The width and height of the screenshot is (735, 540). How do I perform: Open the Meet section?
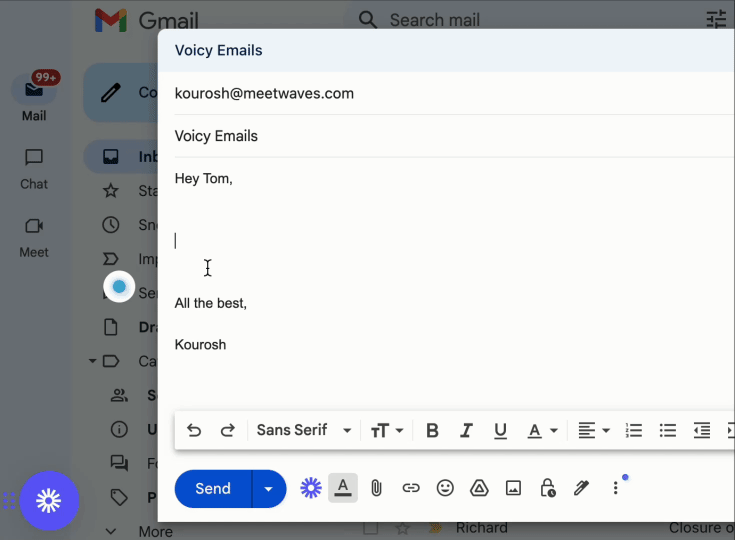(x=34, y=238)
